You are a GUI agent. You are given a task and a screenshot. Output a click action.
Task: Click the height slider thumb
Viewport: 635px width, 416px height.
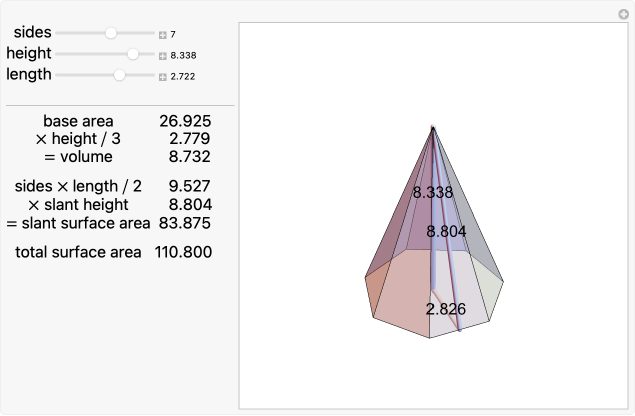[x=133, y=54]
